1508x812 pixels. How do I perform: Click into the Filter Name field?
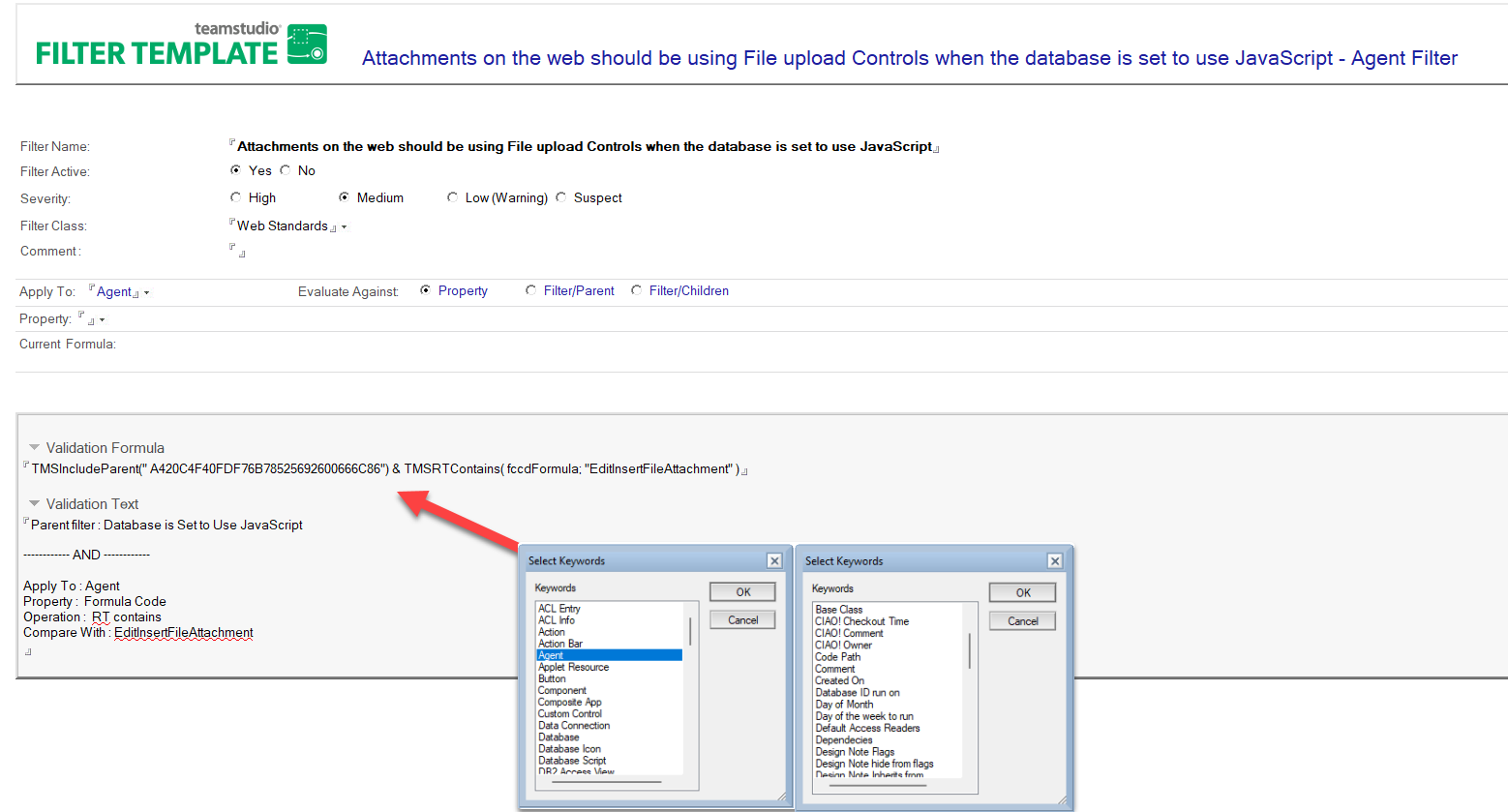(585, 146)
